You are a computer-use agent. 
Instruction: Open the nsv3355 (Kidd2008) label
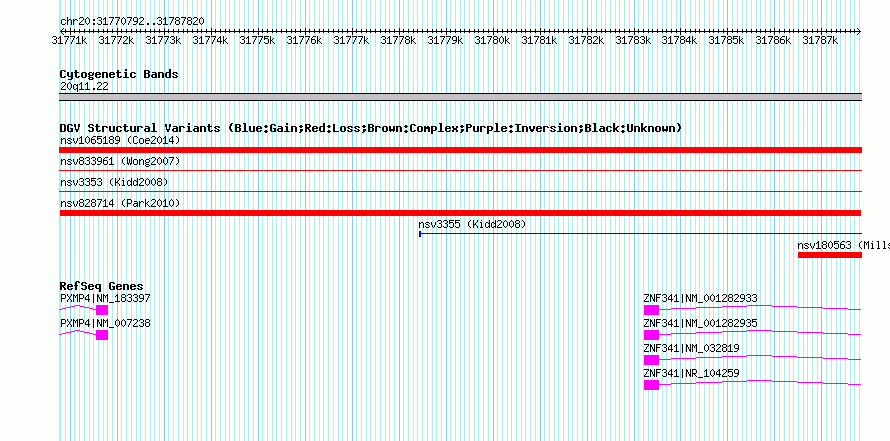point(472,224)
